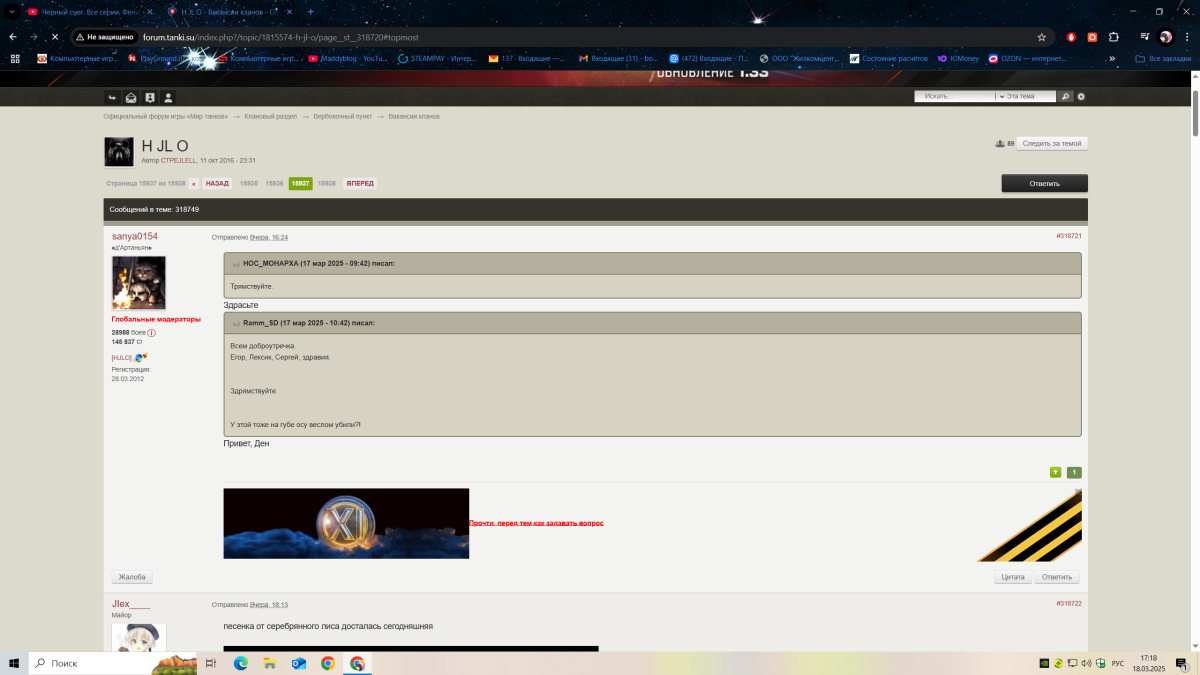Click the НАЗАД pagination button
Image resolution: width=1200 pixels, height=675 pixels.
click(x=217, y=184)
